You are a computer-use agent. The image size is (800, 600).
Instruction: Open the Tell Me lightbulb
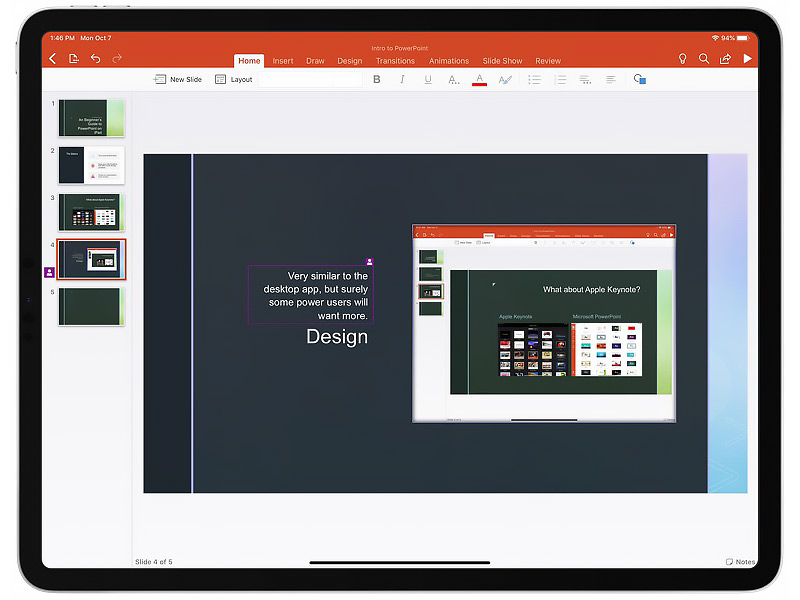[x=682, y=59]
